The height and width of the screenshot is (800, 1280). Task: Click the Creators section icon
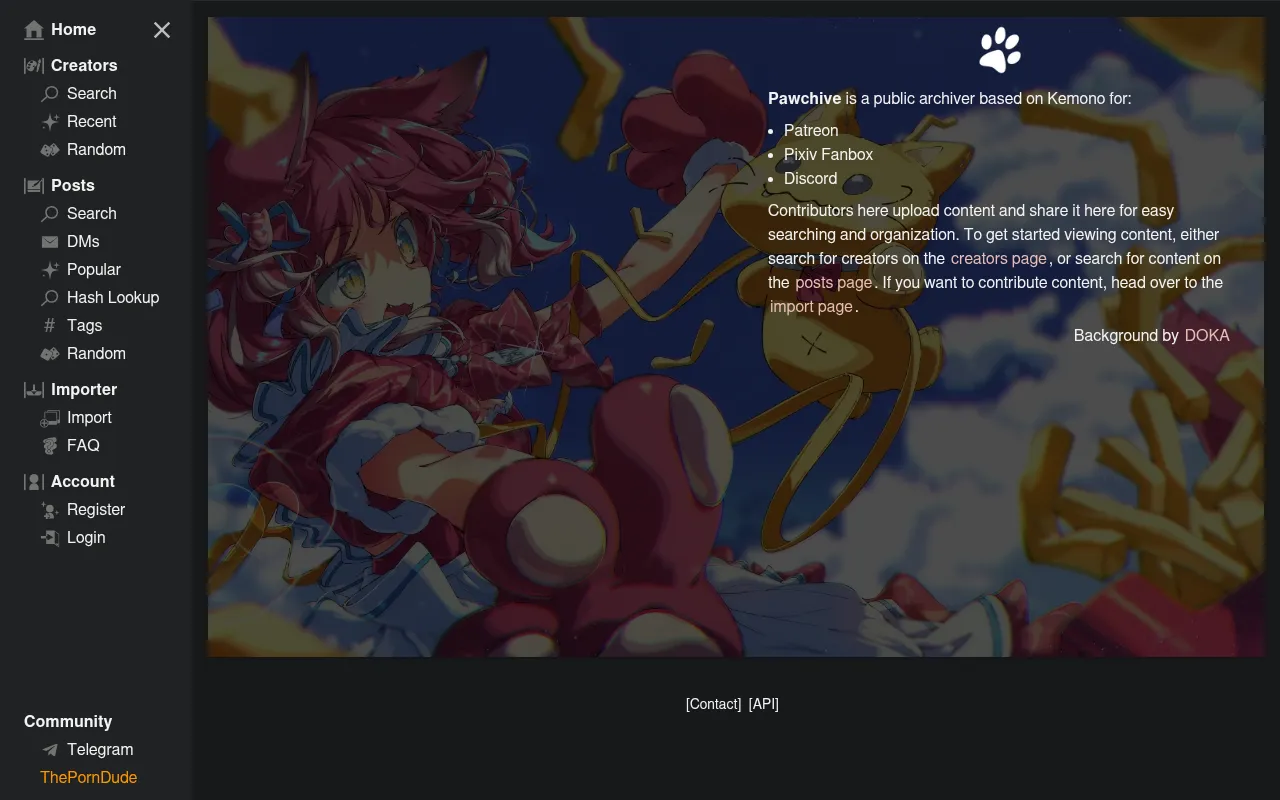pyautogui.click(x=34, y=66)
